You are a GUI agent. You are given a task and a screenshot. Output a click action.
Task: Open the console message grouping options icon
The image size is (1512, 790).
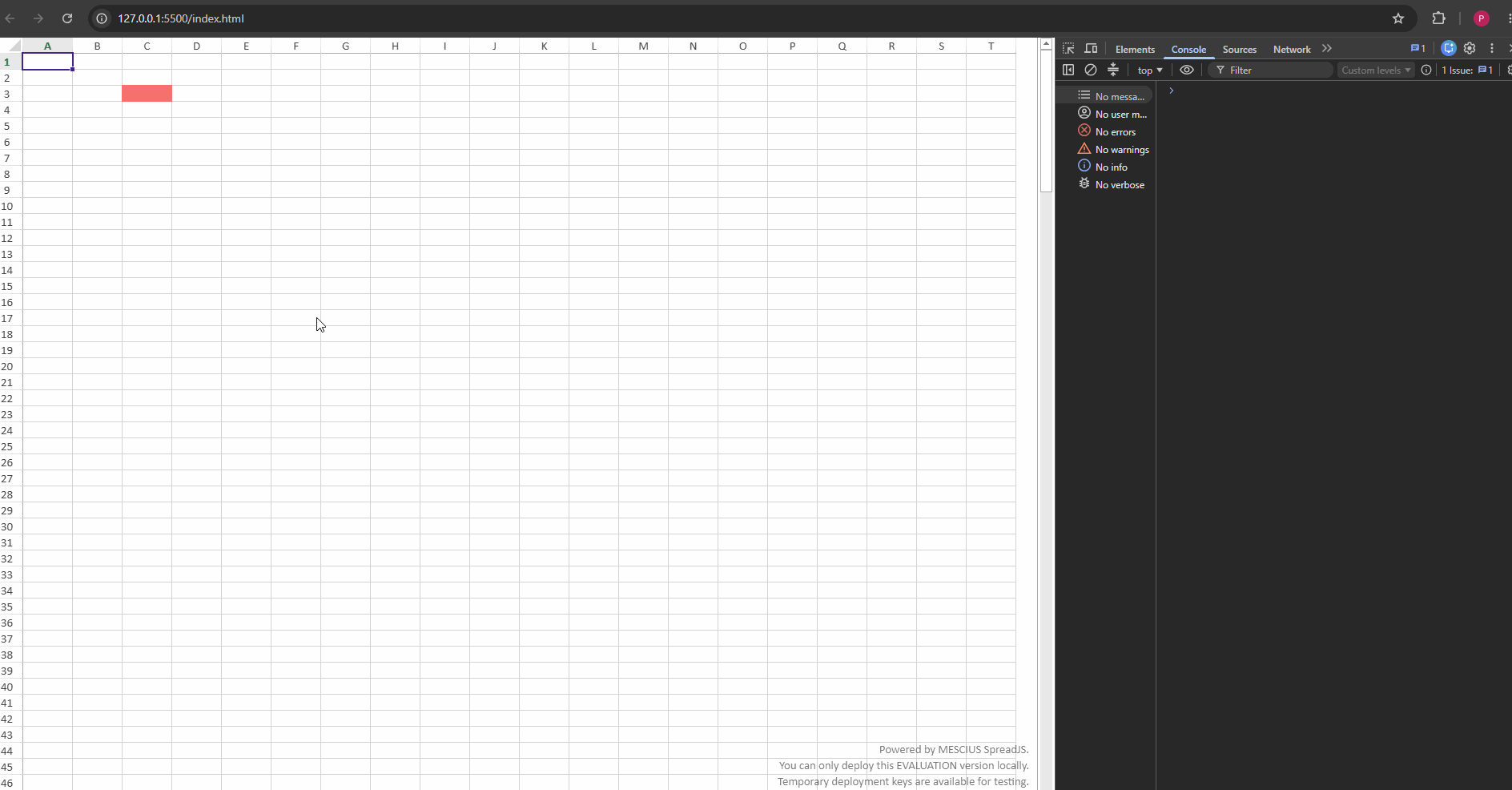click(x=1113, y=70)
